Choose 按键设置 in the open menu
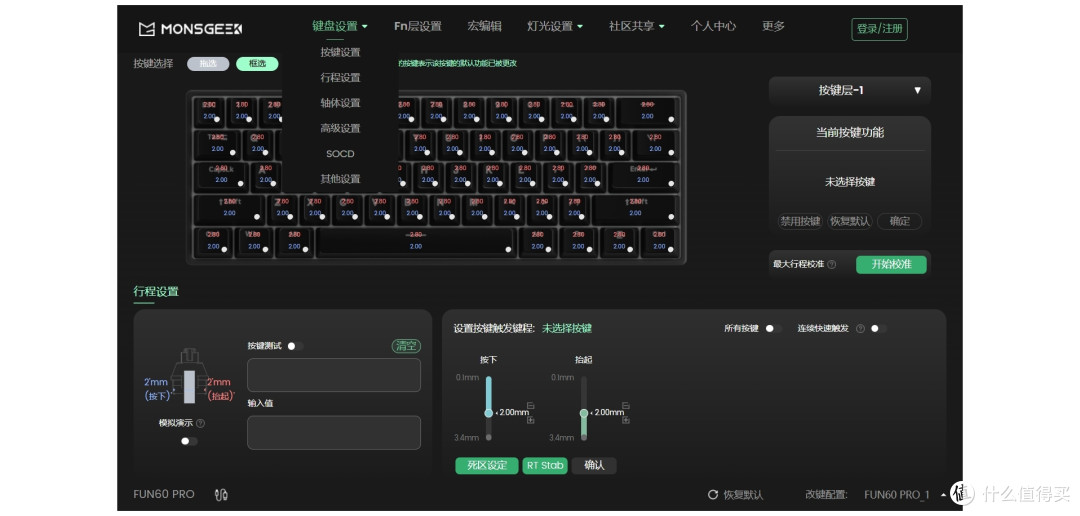The image size is (1080, 516). tap(340, 52)
